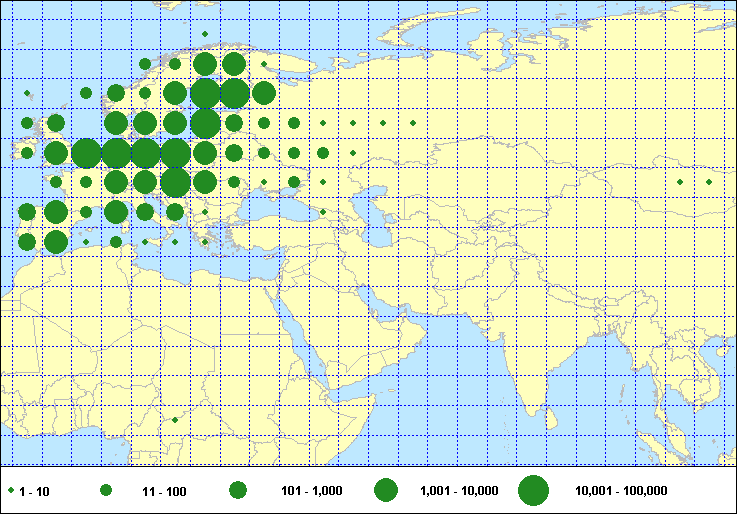
Task: Click the northernmost small marker above Scandinavia
Action: [x=205, y=34]
